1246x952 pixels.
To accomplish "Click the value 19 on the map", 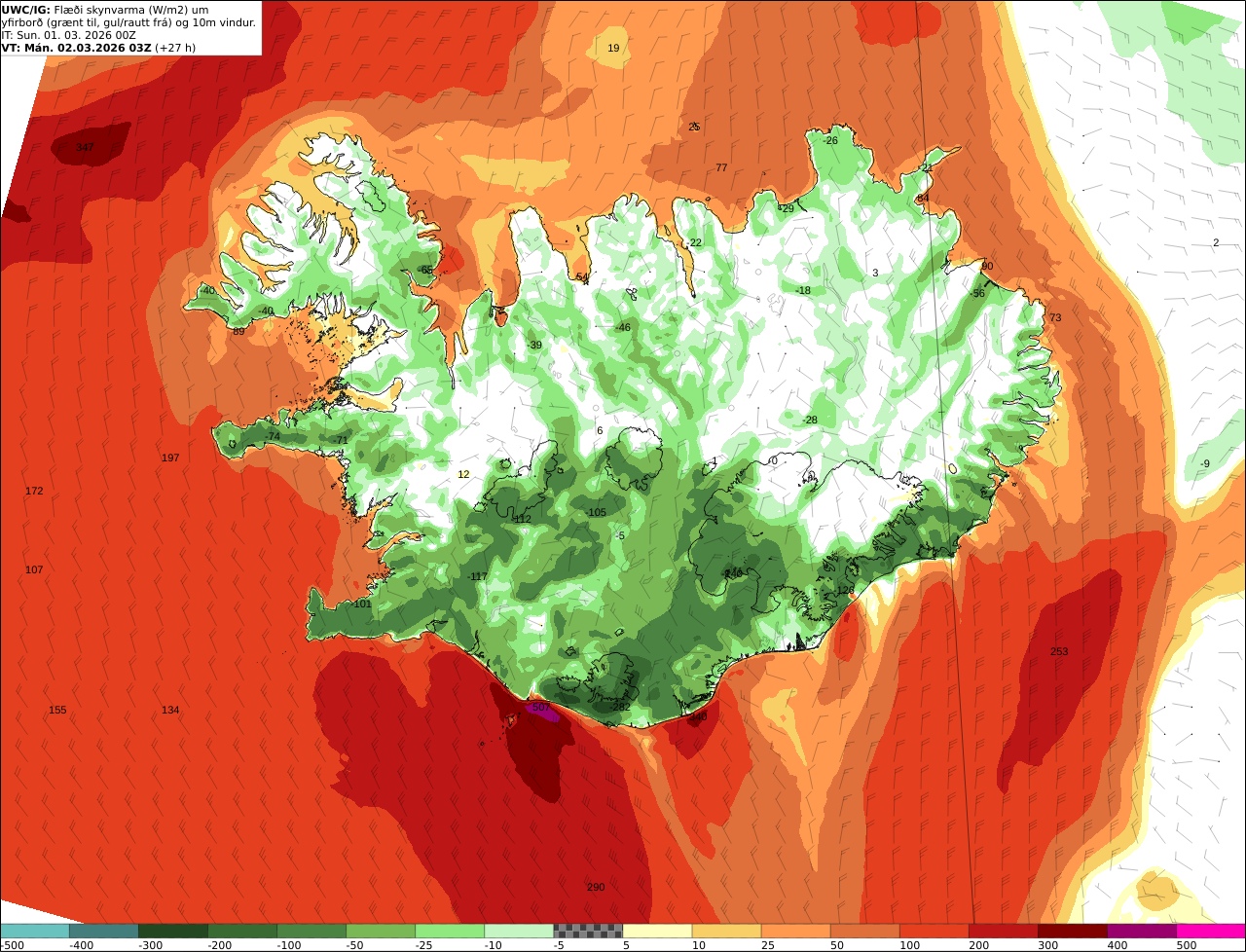I will click(x=613, y=49).
